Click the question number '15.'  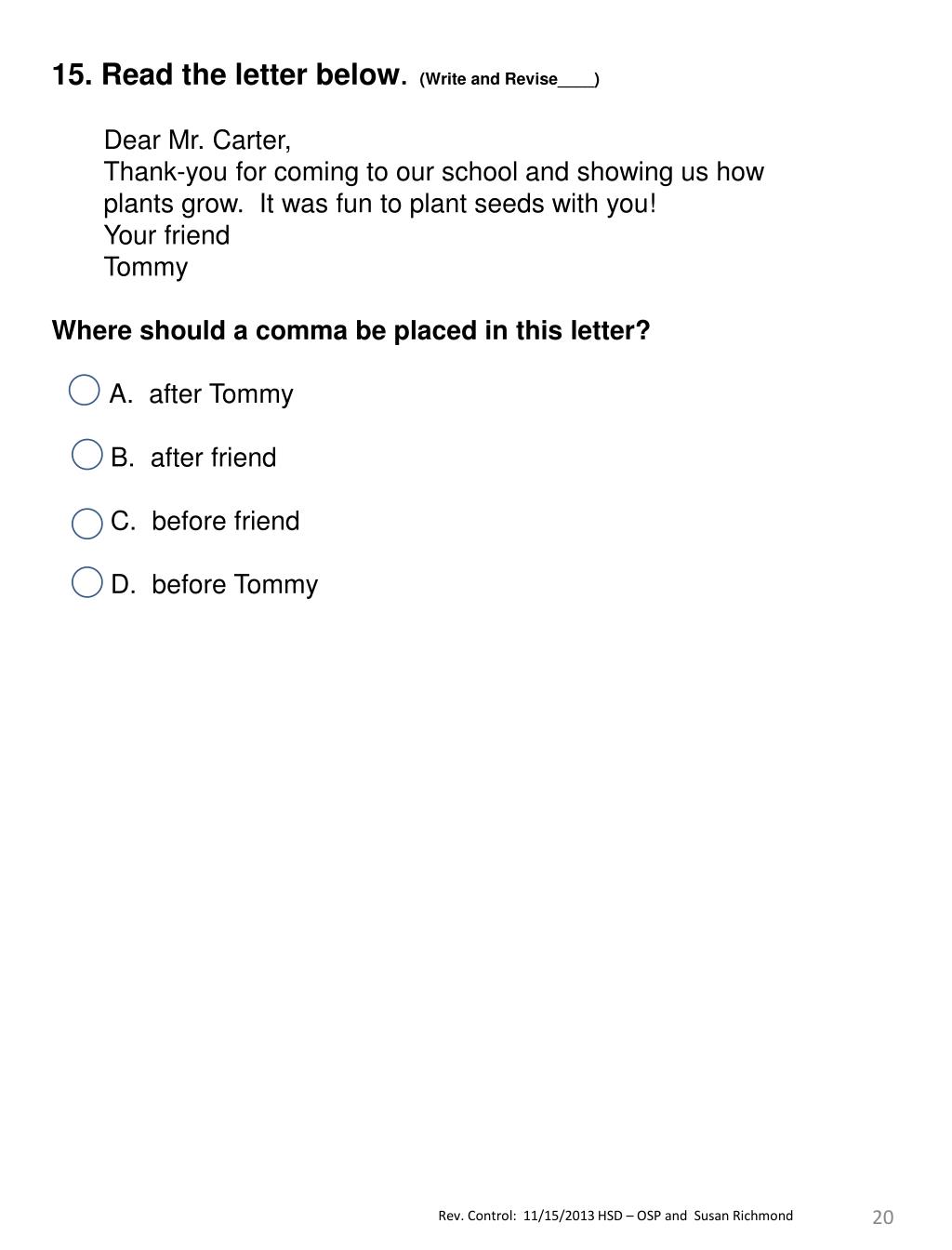[x=73, y=74]
